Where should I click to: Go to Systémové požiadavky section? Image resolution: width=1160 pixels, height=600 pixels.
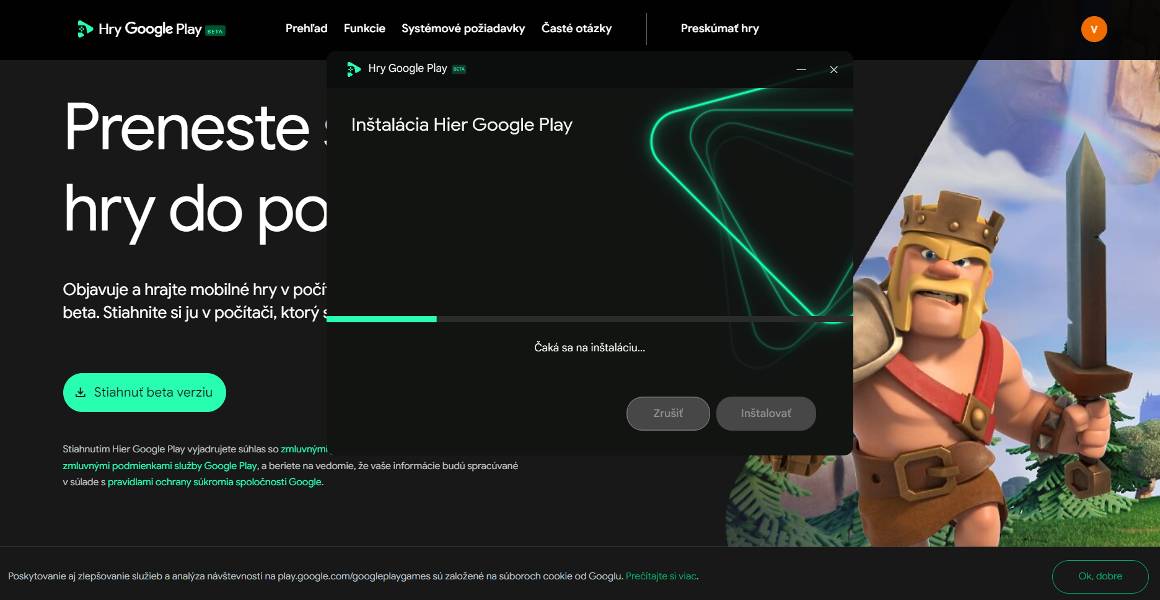coord(463,28)
